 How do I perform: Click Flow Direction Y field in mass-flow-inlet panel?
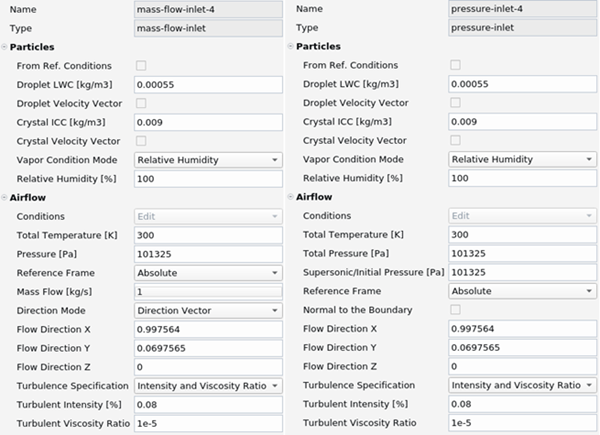208,348
